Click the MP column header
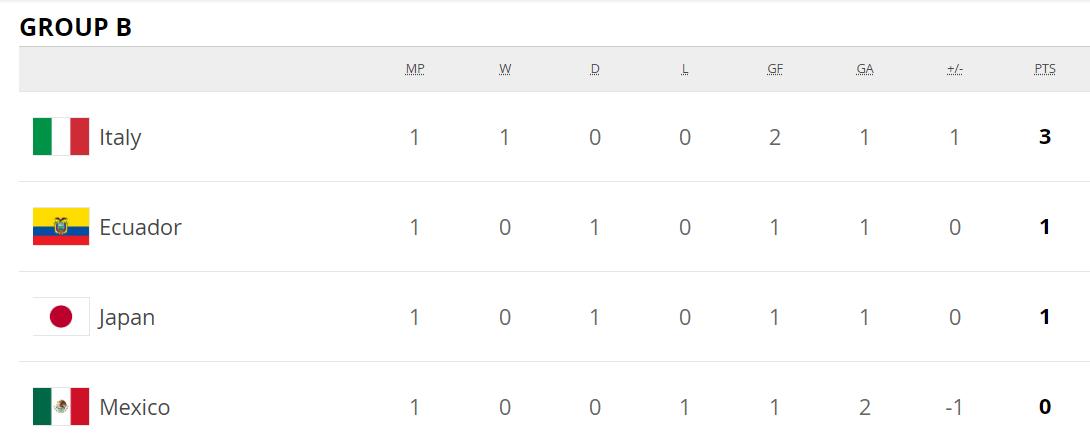Image resolution: width=1090 pixels, height=446 pixels. click(415, 69)
